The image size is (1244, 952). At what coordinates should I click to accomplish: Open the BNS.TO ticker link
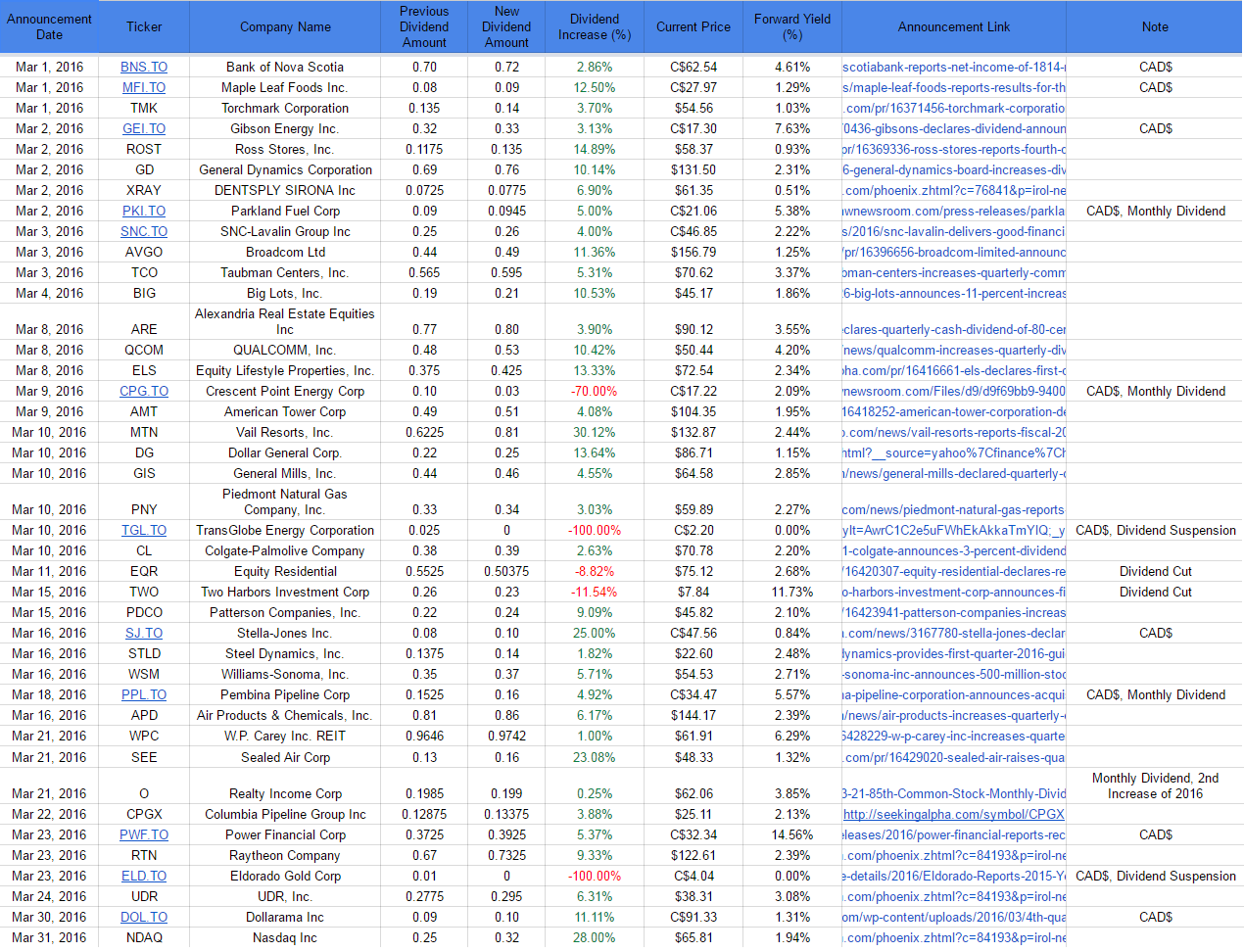click(x=144, y=67)
